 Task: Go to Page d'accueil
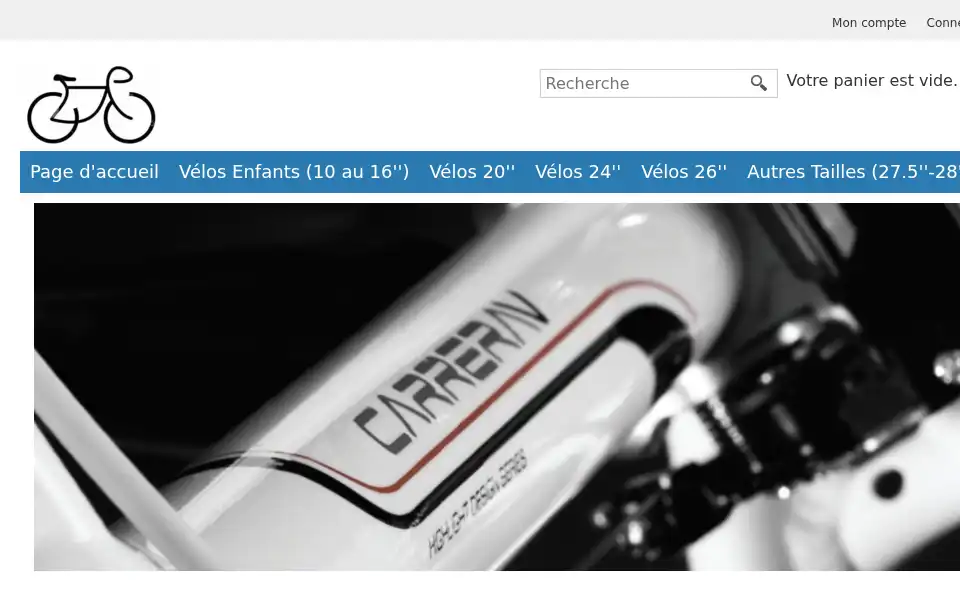click(94, 171)
